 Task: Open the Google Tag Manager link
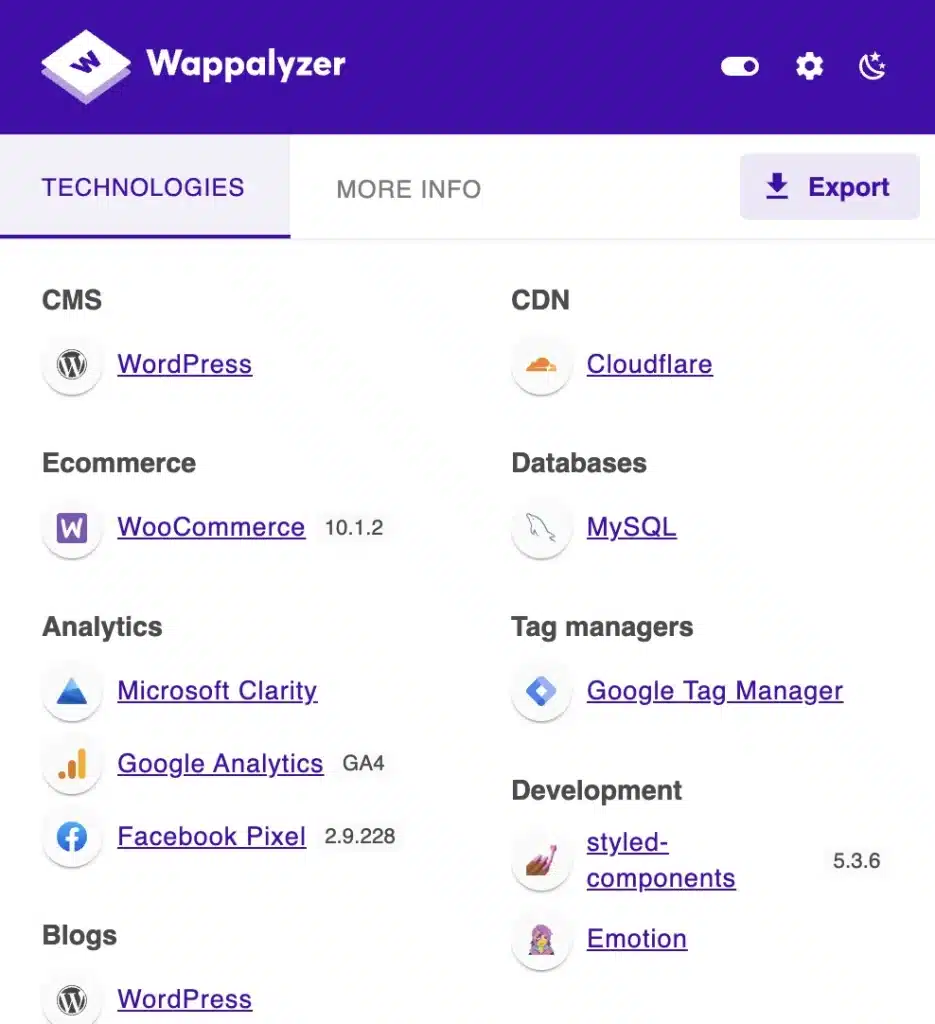coord(714,691)
